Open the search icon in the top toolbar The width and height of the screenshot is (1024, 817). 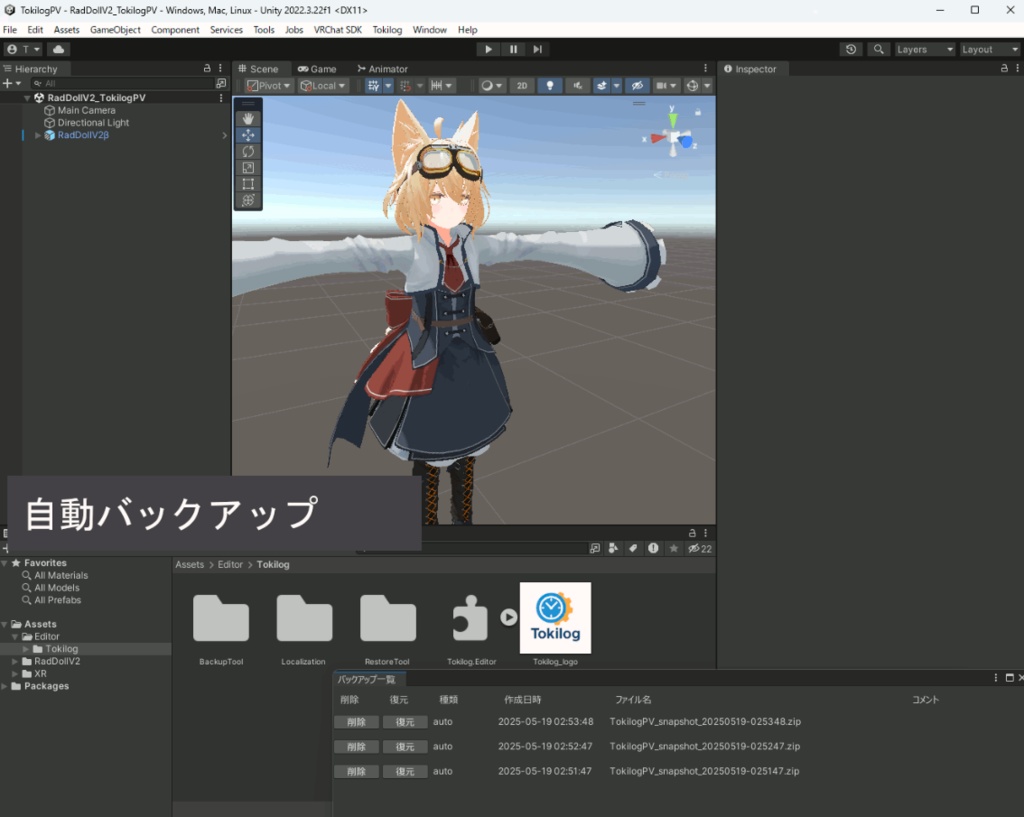[877, 48]
